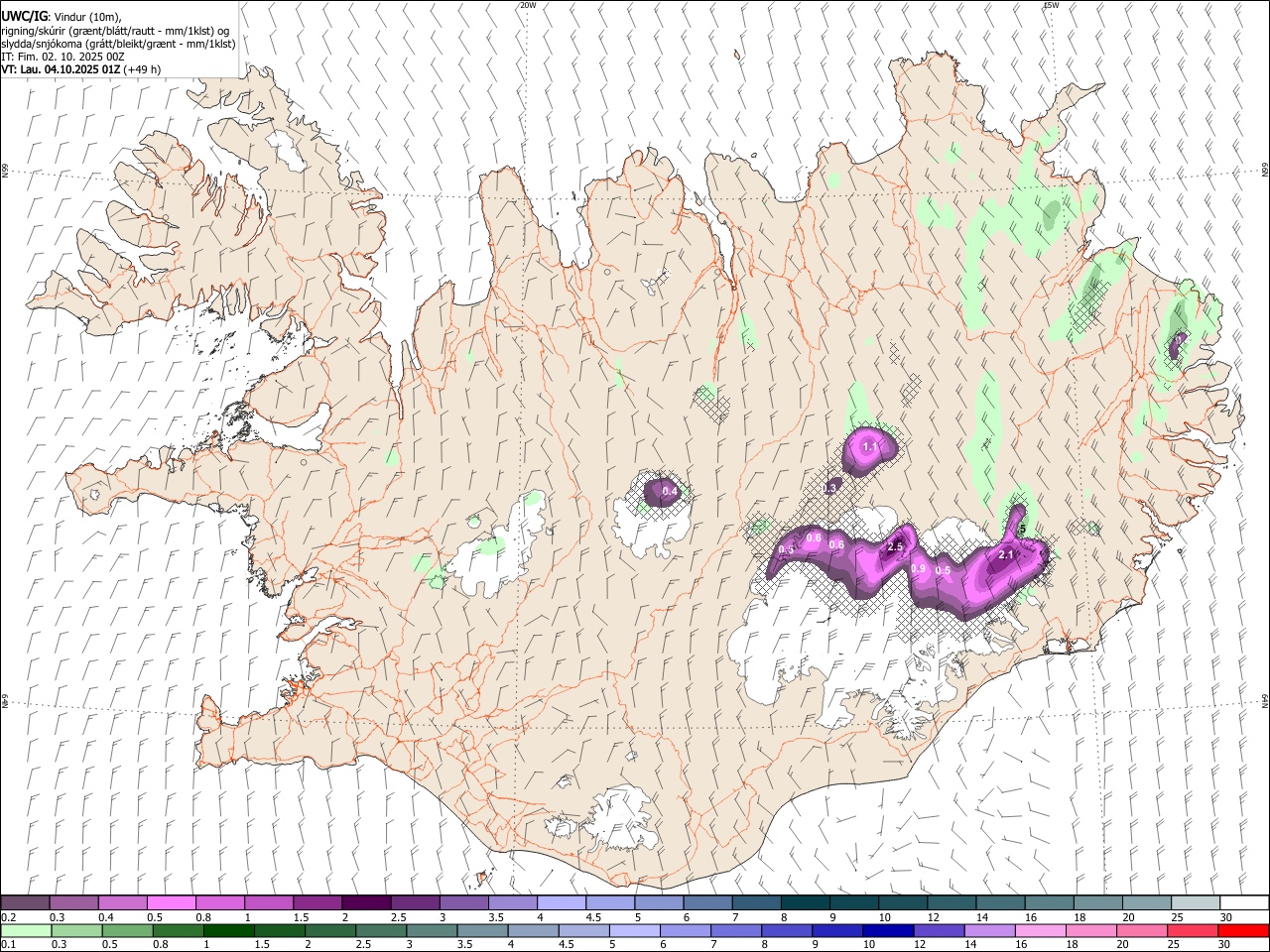
Task: Select the 2.5 precipitation value label
Action: pyautogui.click(x=895, y=546)
